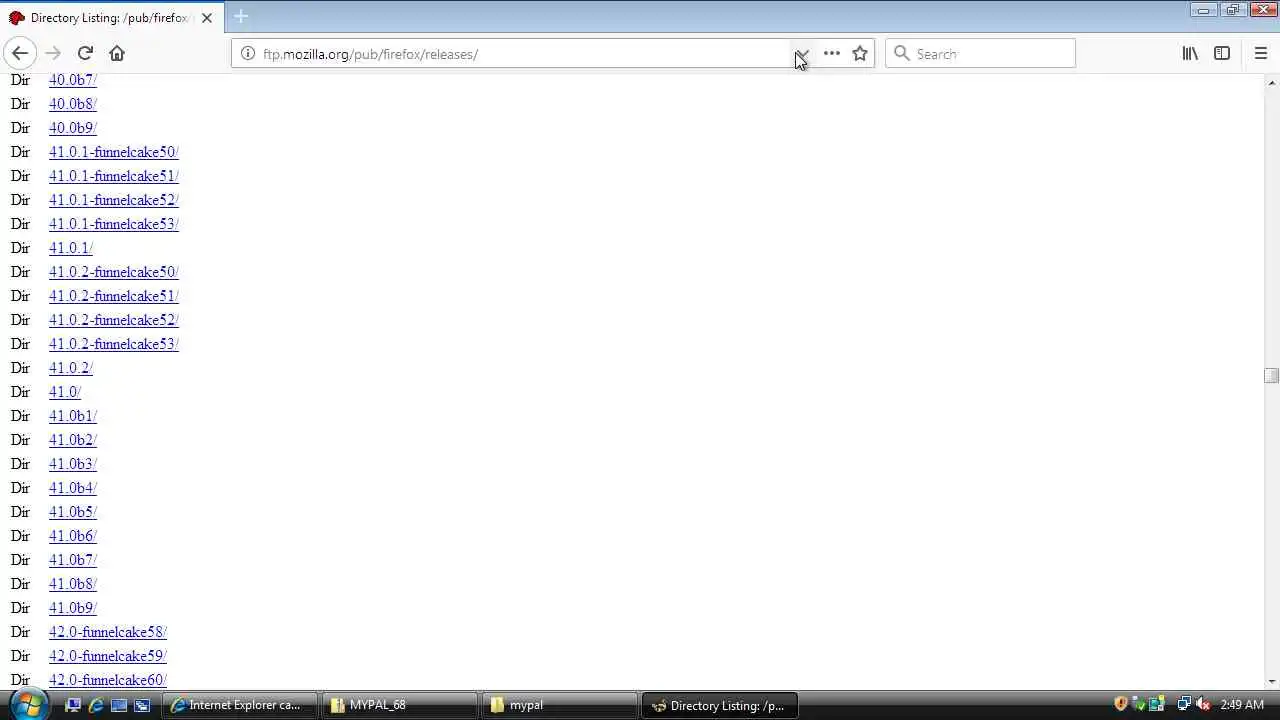Open a new tab with plus button
Image resolution: width=1280 pixels, height=720 pixels.
[241, 17]
